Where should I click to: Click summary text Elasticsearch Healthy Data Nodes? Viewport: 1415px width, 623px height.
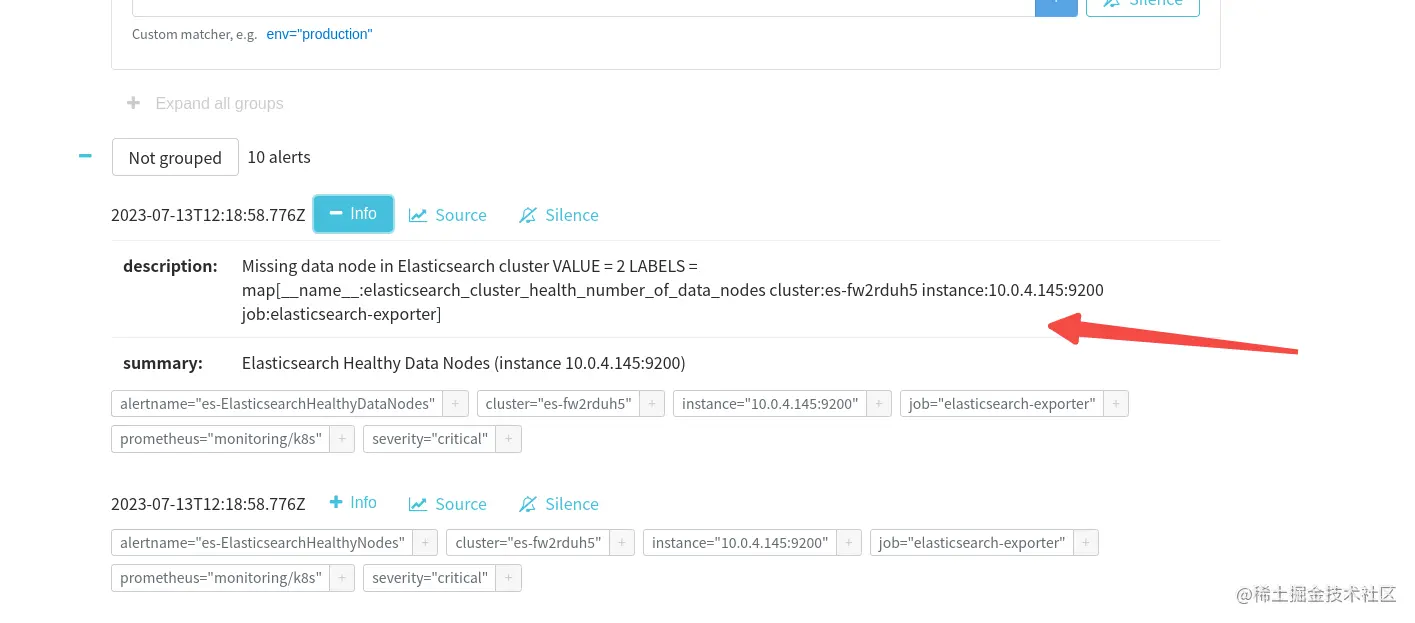tap(464, 363)
